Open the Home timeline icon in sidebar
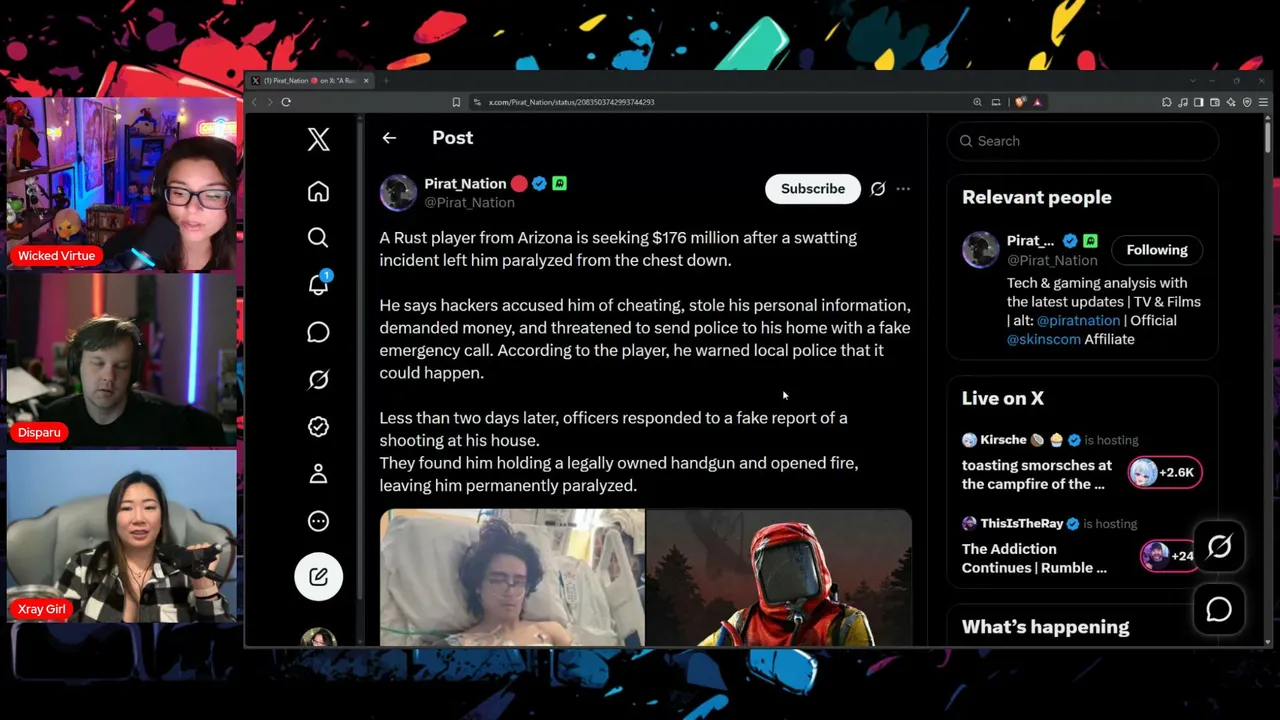Viewport: 1280px width, 720px height. (318, 191)
